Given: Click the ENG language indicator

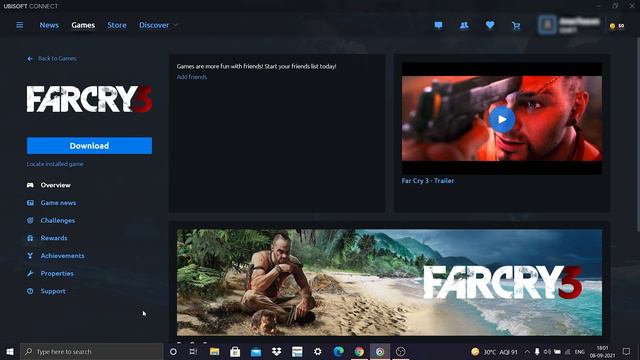Looking at the screenshot, I should 580,352.
